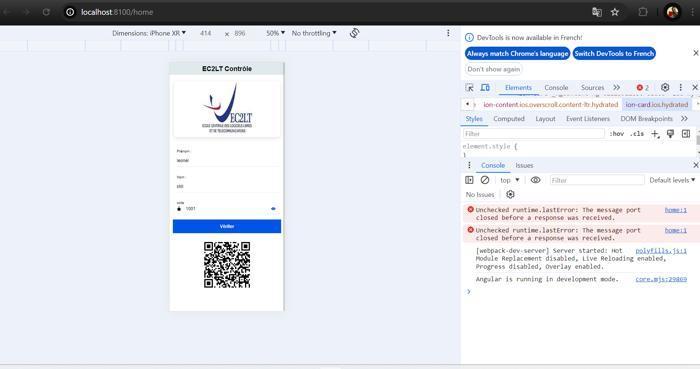700x369 pixels.
Task: Click the code input showing 1001
Action: tap(226, 208)
